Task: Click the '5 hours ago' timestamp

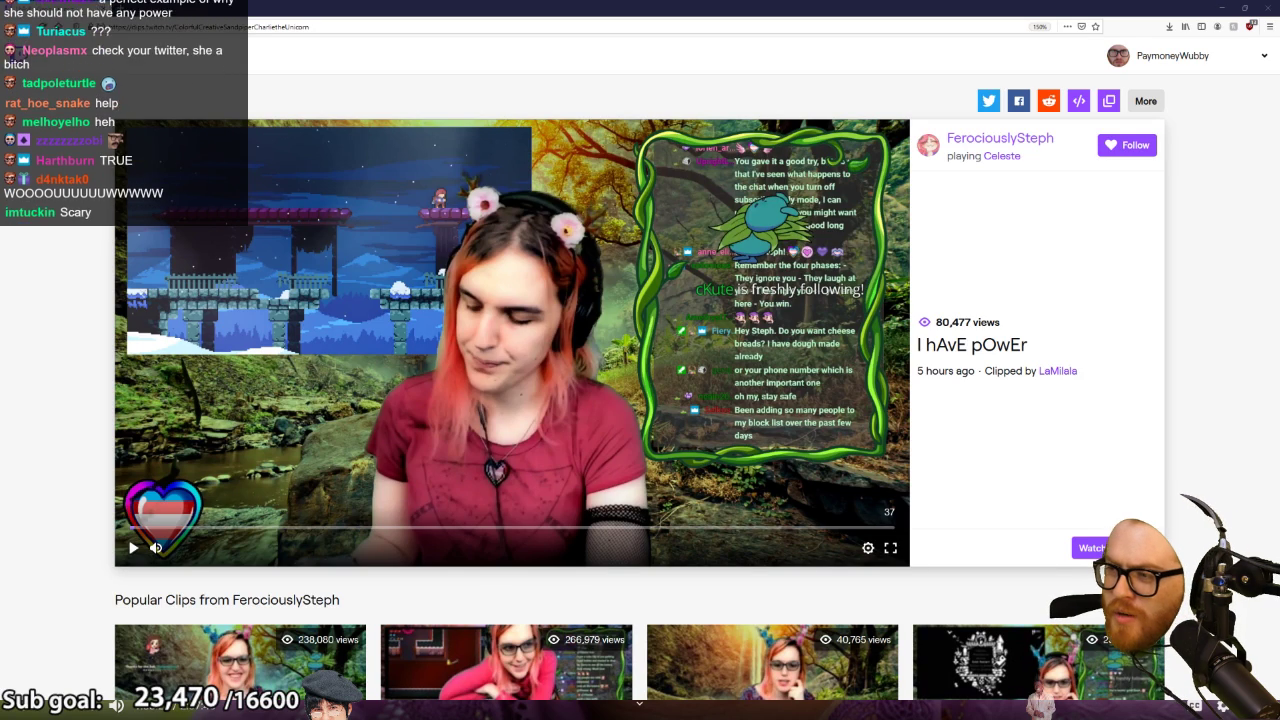Action: point(946,371)
